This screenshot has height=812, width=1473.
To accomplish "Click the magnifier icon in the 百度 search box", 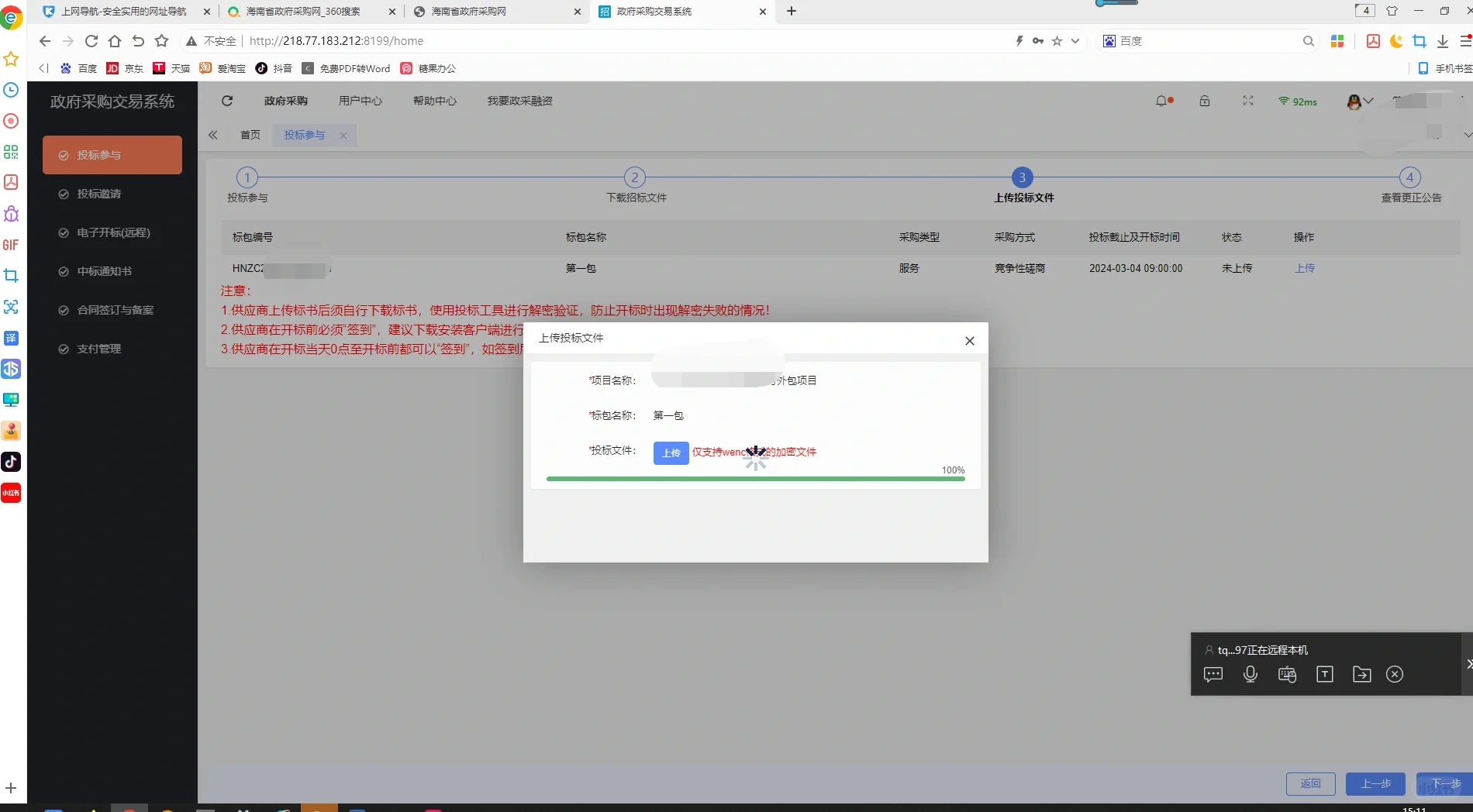I will click(1309, 41).
